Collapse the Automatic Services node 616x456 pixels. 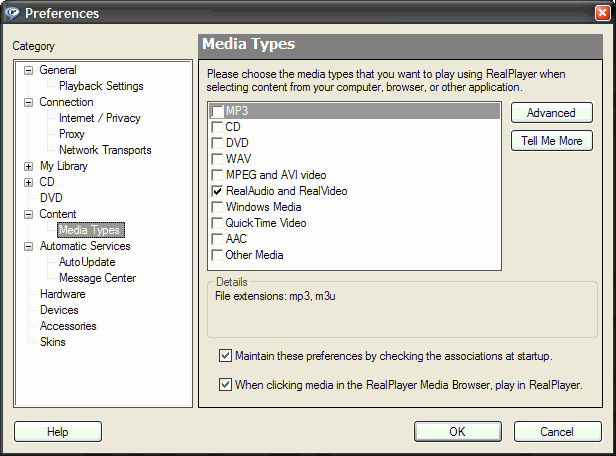28,247
